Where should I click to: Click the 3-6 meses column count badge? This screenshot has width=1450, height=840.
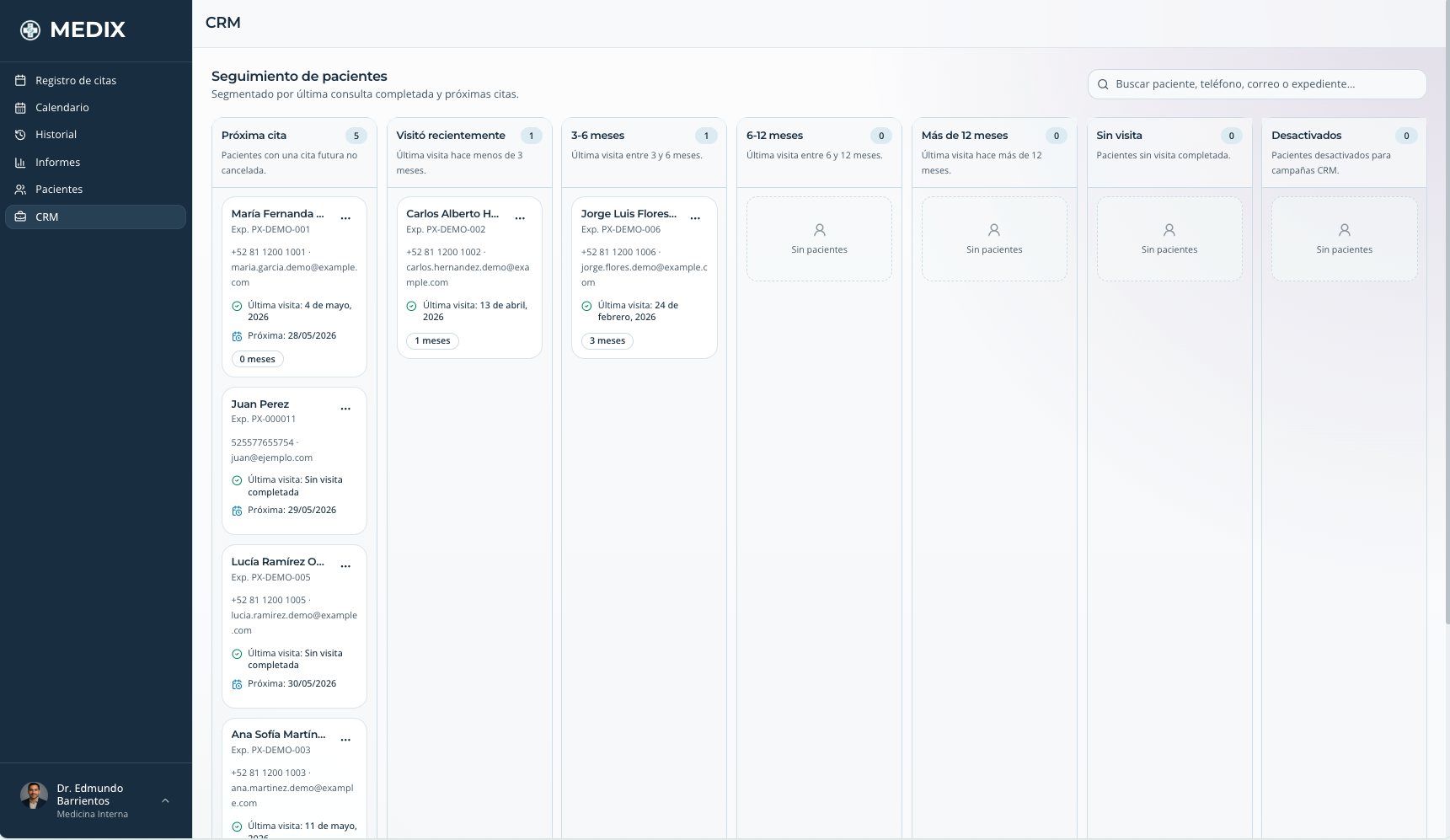tap(706, 136)
